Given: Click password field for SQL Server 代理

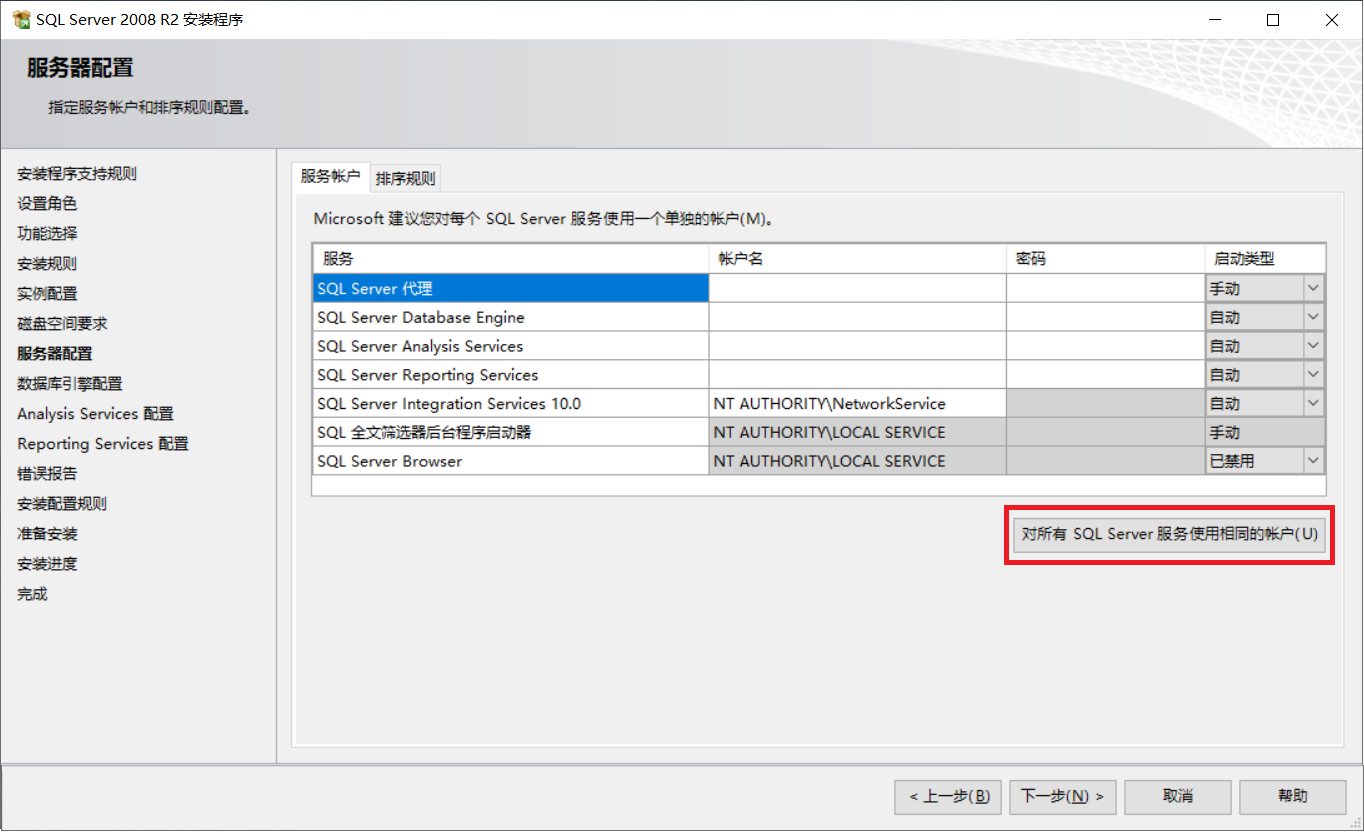Looking at the screenshot, I should [x=1105, y=288].
